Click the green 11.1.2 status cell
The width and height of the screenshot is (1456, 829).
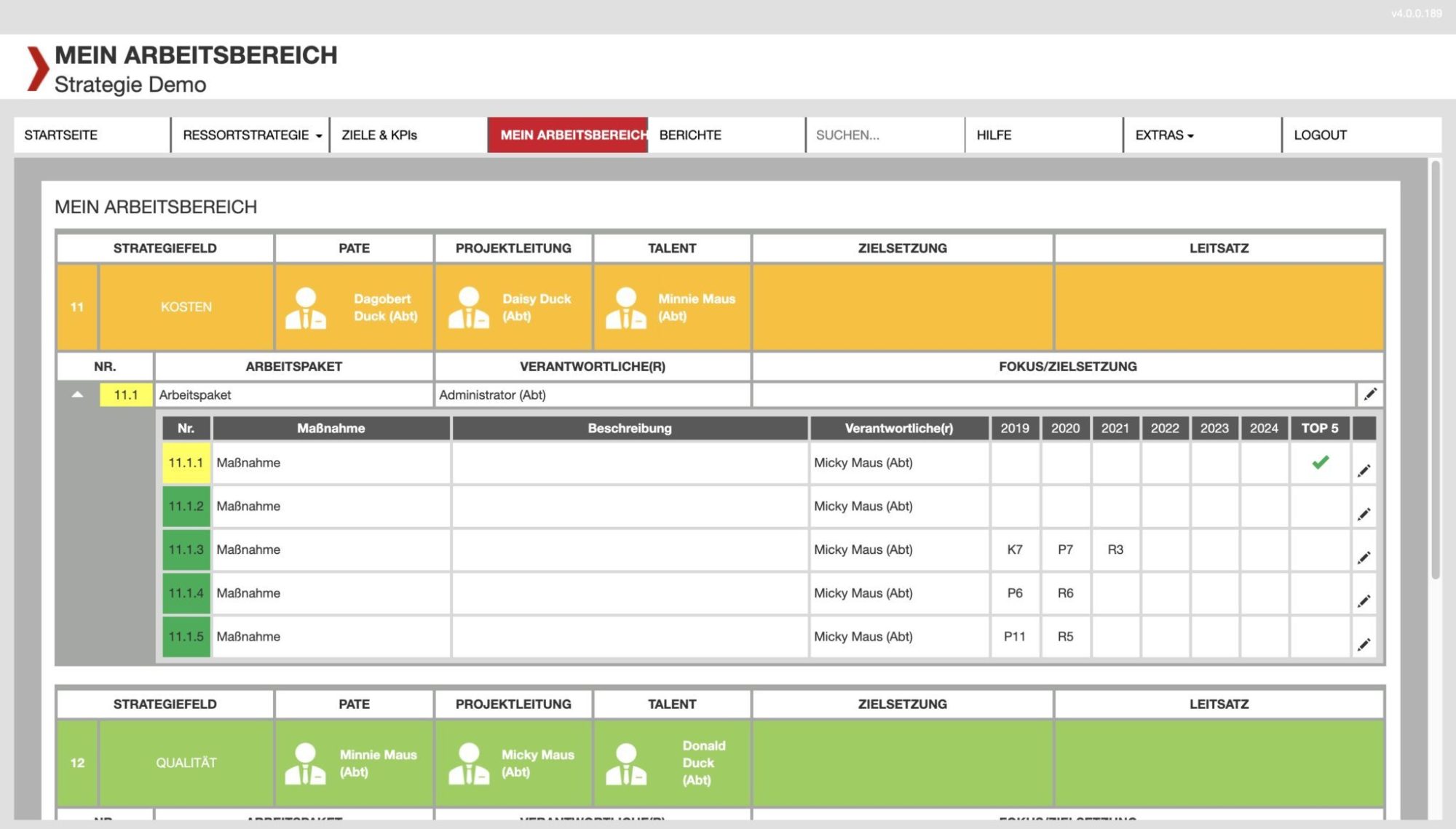(x=186, y=507)
